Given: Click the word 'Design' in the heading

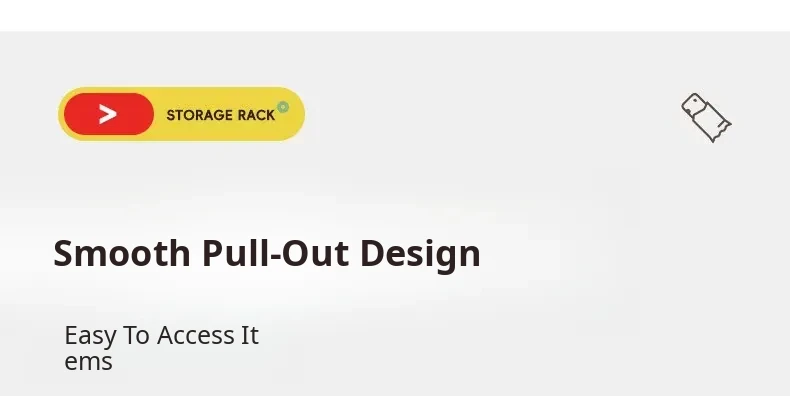Looking at the screenshot, I should [421, 254].
